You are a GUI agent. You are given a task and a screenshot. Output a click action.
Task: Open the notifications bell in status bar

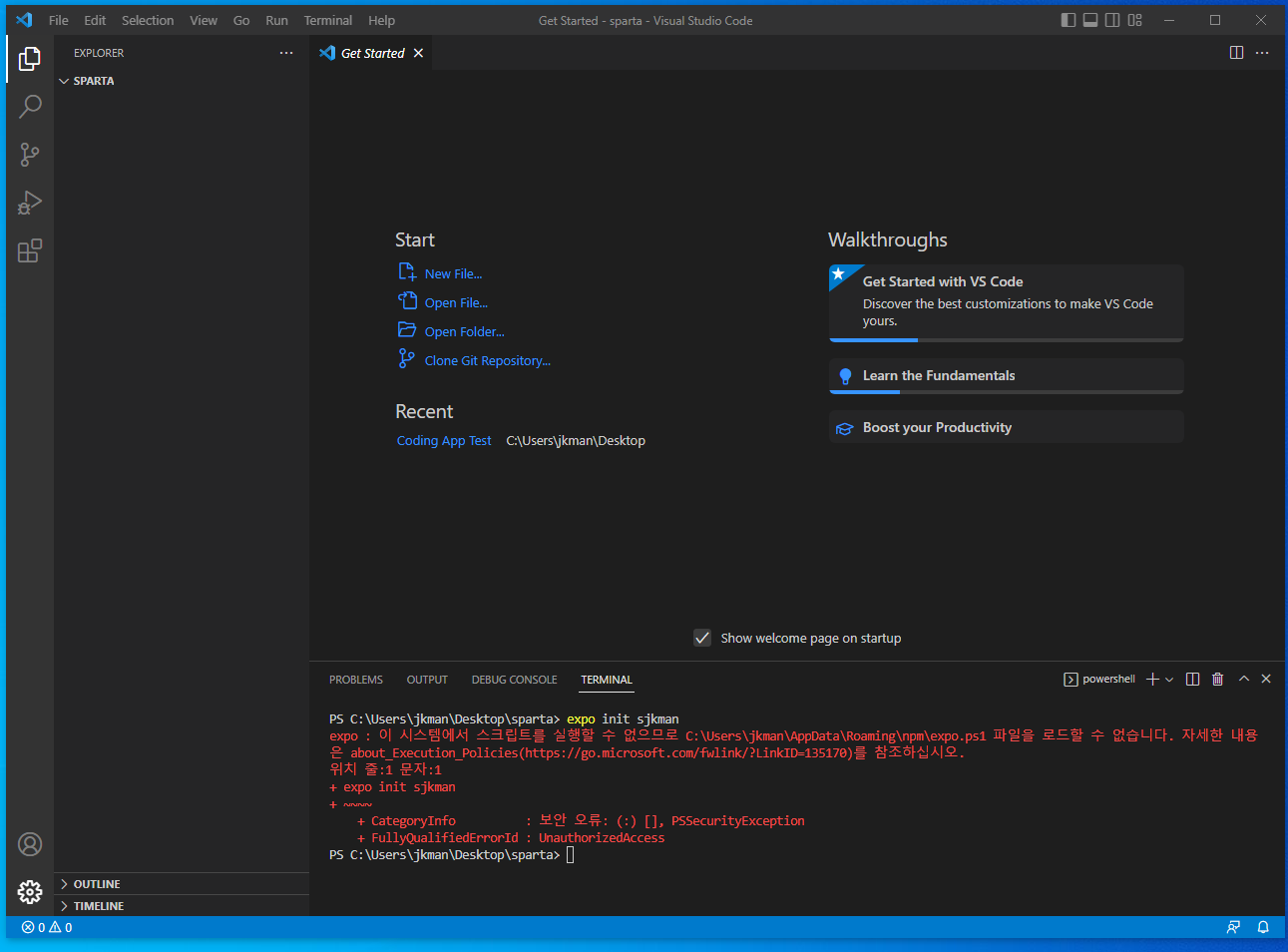[x=1263, y=927]
